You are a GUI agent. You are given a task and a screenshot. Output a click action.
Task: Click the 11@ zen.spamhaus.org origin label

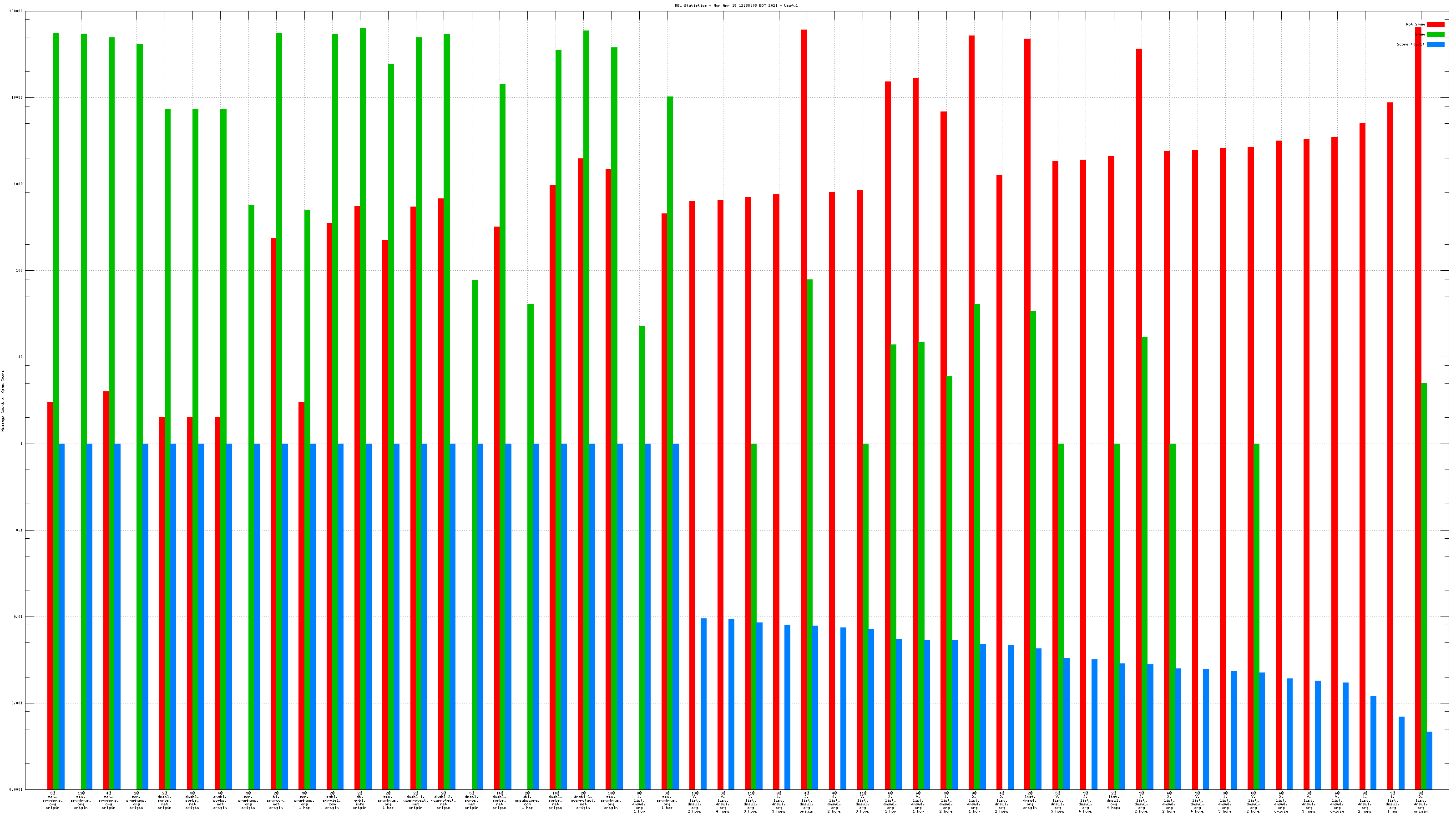81,800
